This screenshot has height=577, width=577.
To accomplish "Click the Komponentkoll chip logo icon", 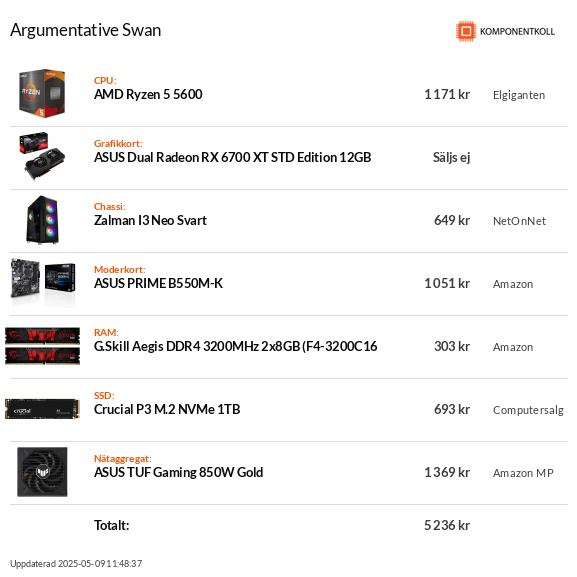I will click(x=466, y=31).
